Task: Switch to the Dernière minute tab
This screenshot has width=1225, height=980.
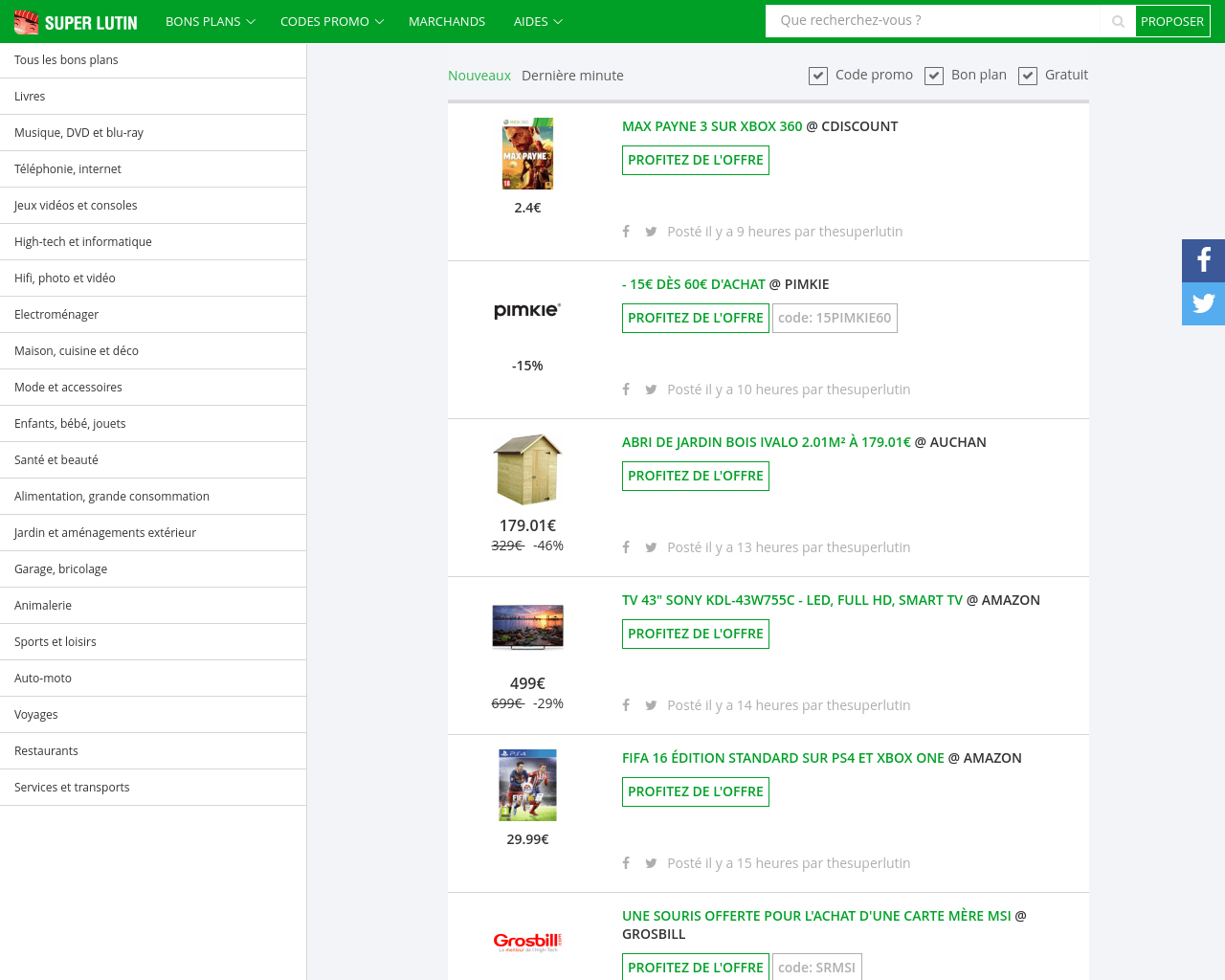Action: 572,76
